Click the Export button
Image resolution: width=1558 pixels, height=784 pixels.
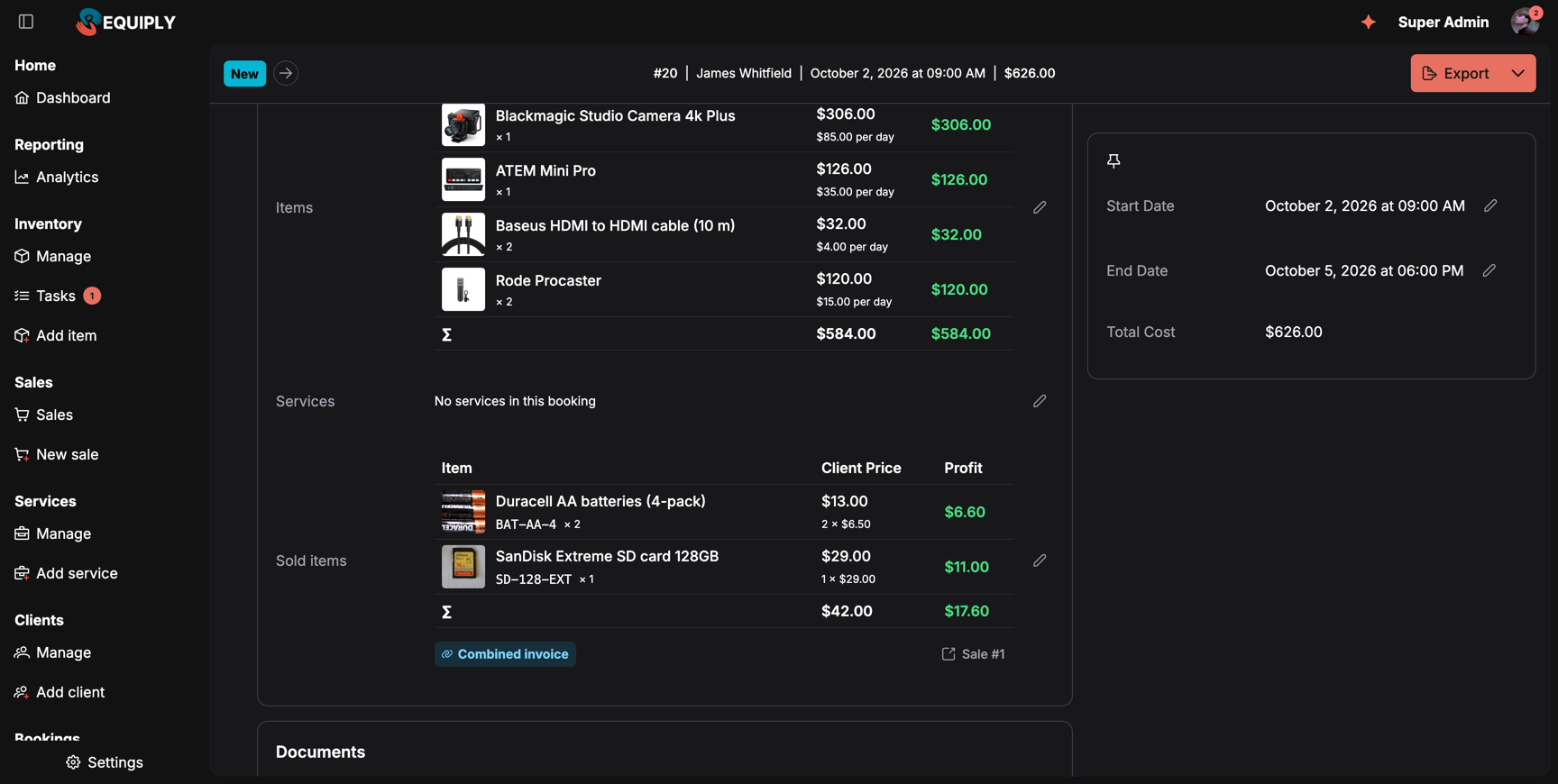click(1456, 73)
